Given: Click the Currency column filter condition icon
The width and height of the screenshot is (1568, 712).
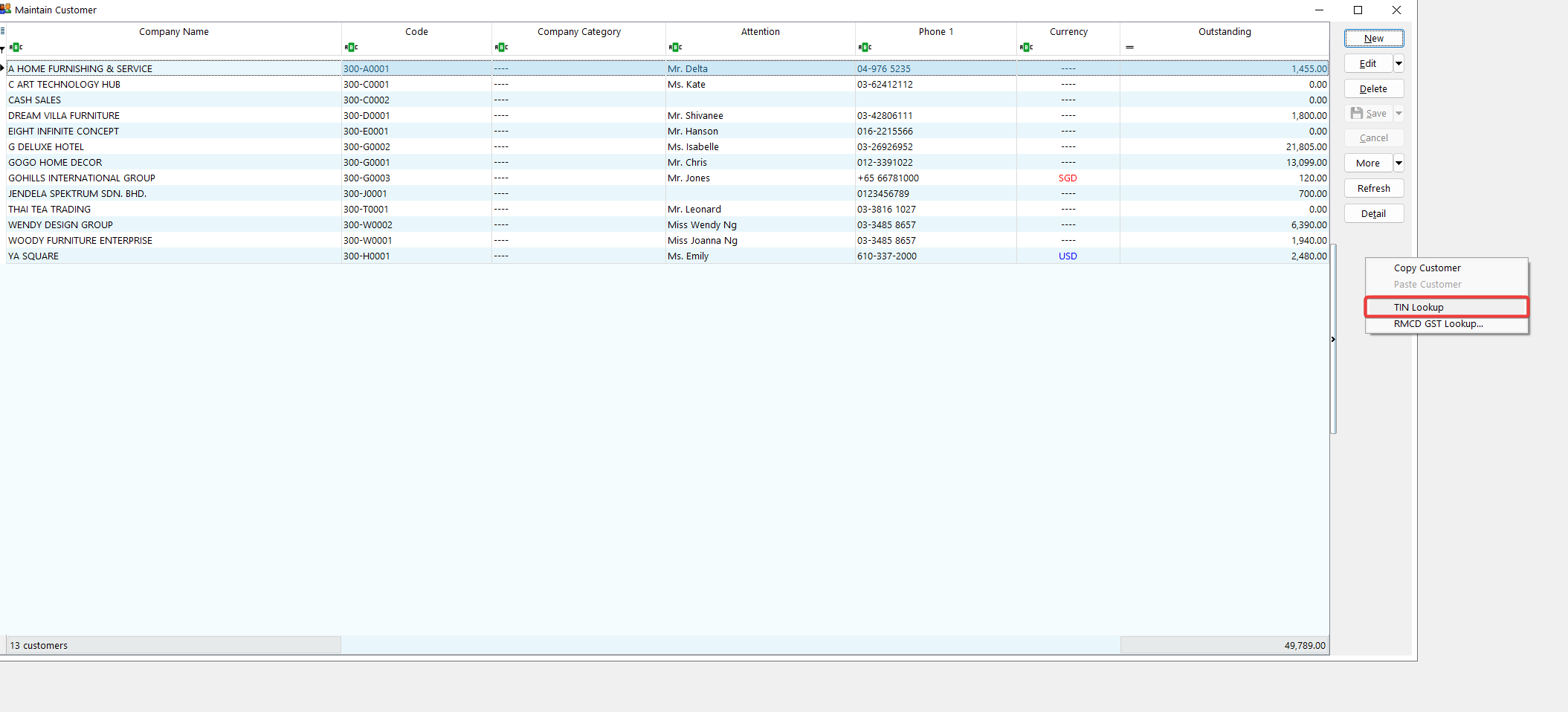Looking at the screenshot, I should pos(1026,48).
